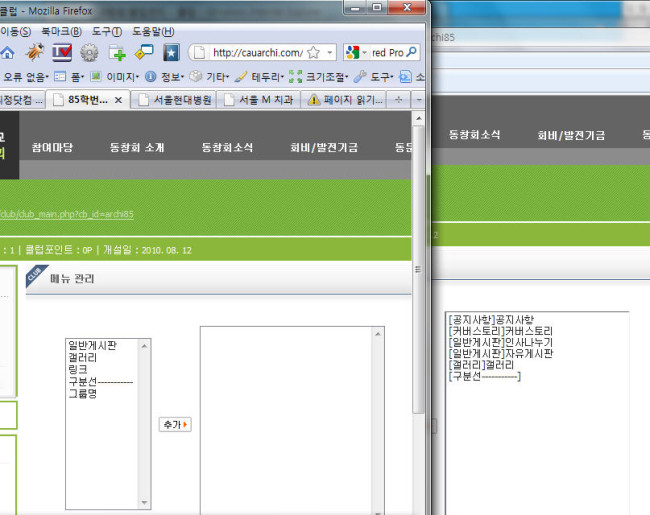The height and width of the screenshot is (515, 650).
Task: Select 일반게시판 in the menu type list
Action: coord(92,345)
